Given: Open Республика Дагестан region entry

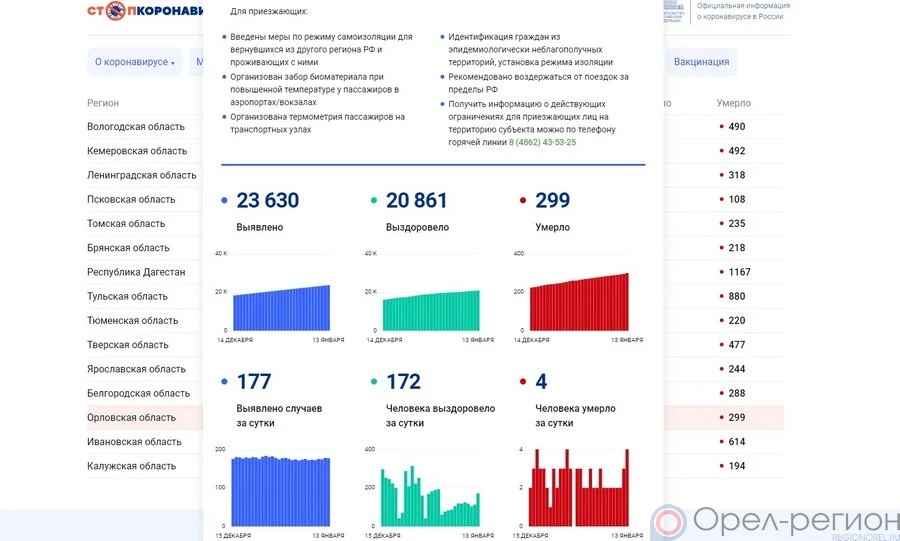Looking at the screenshot, I should (x=136, y=272).
